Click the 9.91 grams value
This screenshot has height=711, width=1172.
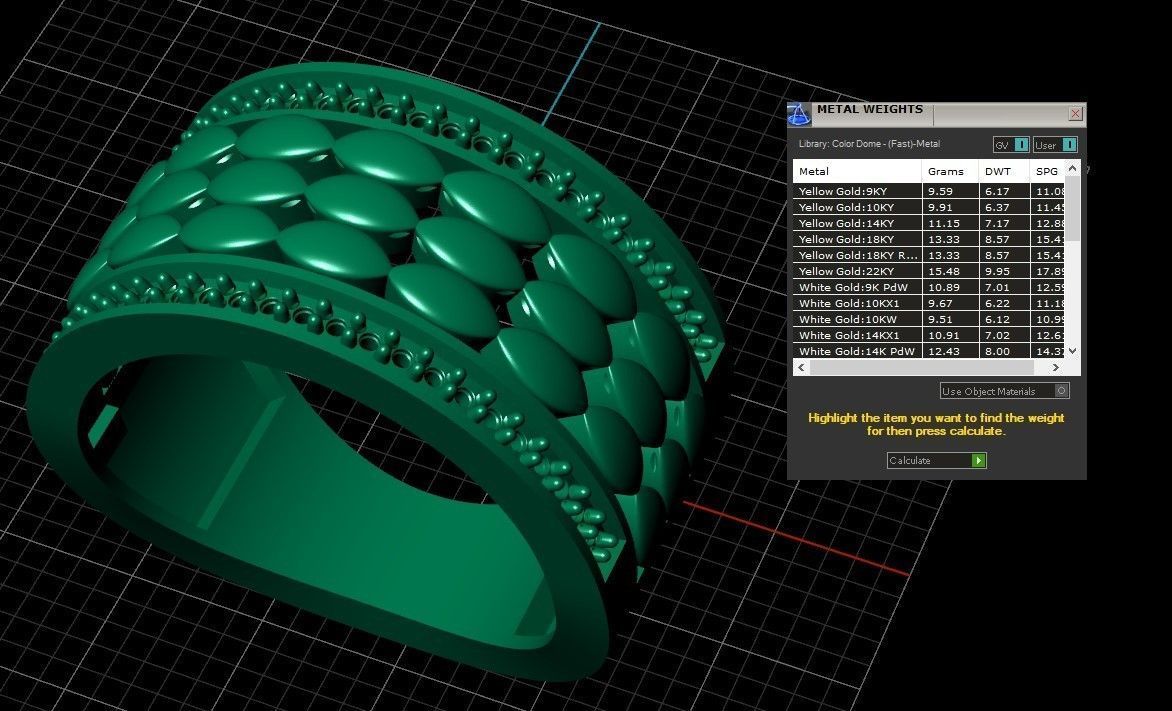click(940, 207)
